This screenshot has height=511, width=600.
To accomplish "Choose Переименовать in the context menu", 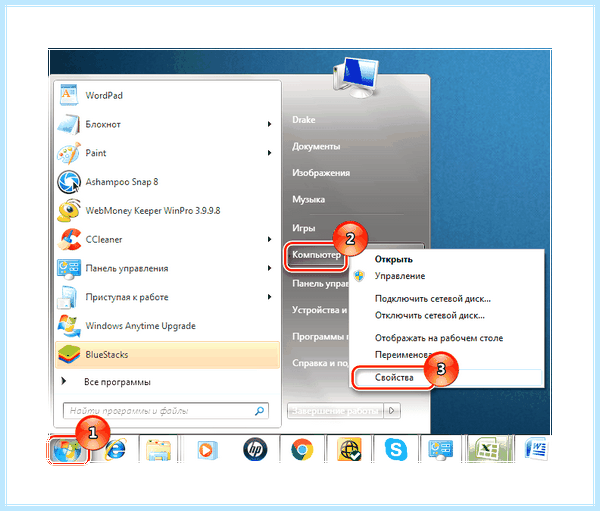I will point(402,355).
